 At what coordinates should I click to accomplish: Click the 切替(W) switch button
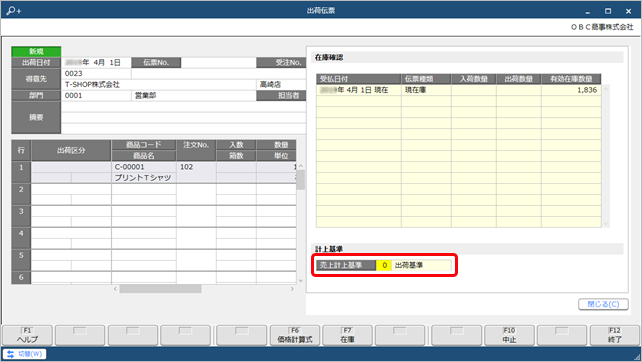[x=25, y=354]
